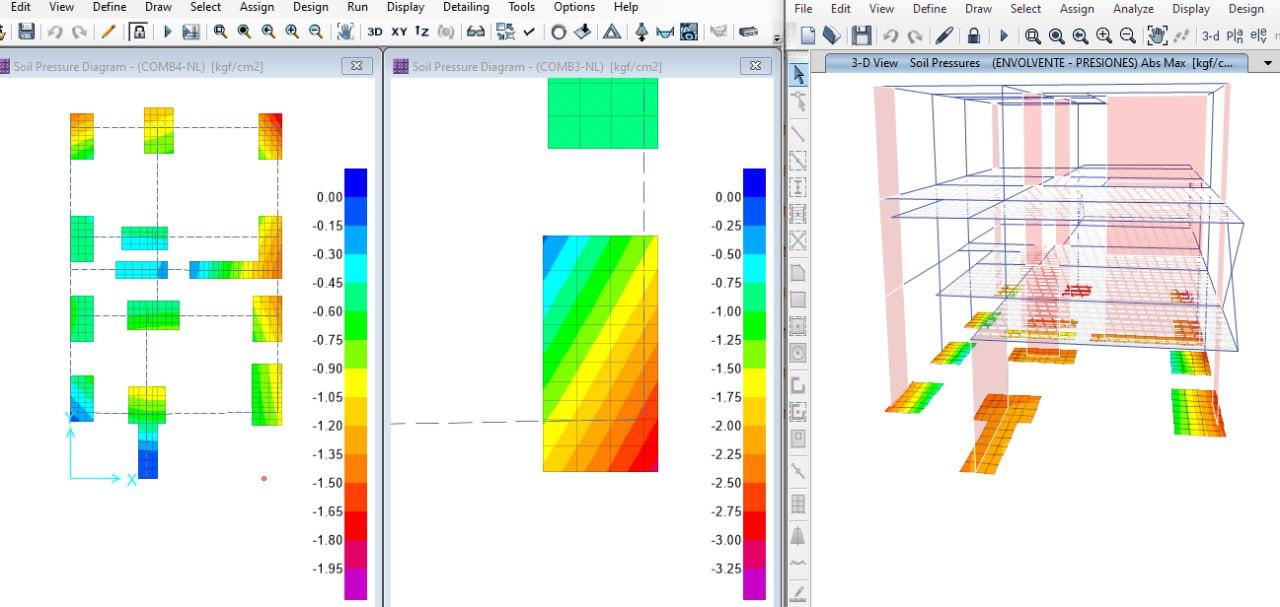The height and width of the screenshot is (607, 1280).
Task: Click the Save icon in the right window toolbar
Action: click(860, 36)
